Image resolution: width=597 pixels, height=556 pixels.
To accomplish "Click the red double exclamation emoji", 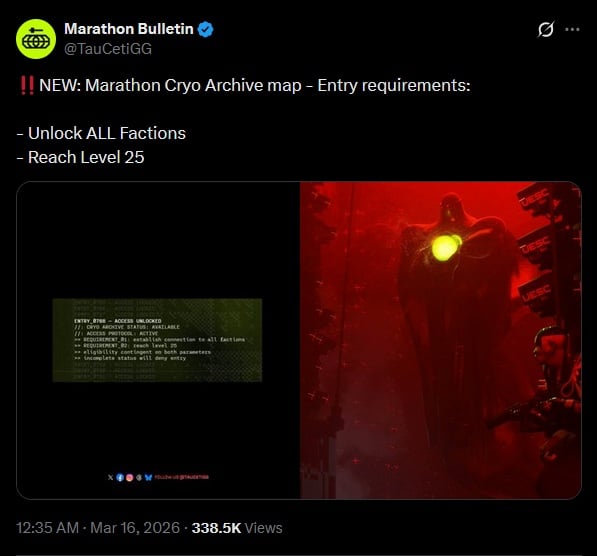I will coord(27,85).
